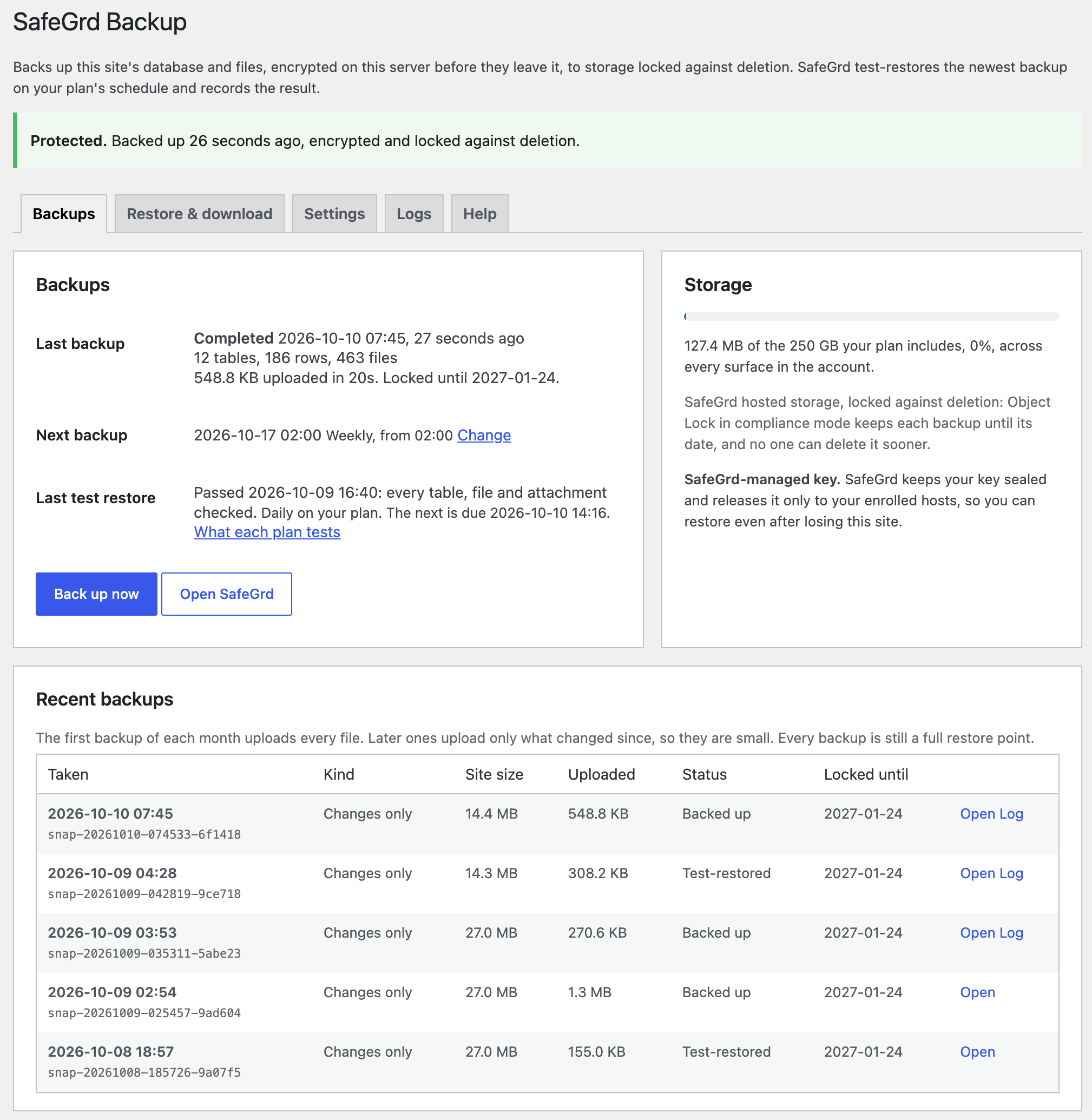Click Log for the 2026-10-09 04:28 backup

click(x=1011, y=873)
